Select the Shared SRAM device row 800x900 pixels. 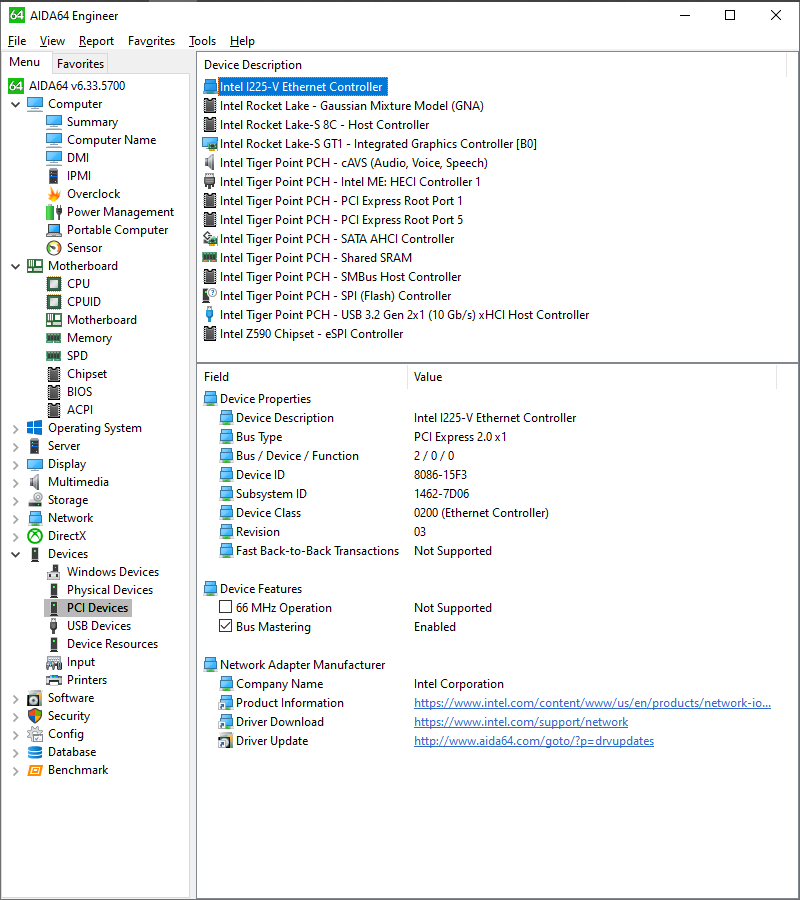click(x=308, y=258)
